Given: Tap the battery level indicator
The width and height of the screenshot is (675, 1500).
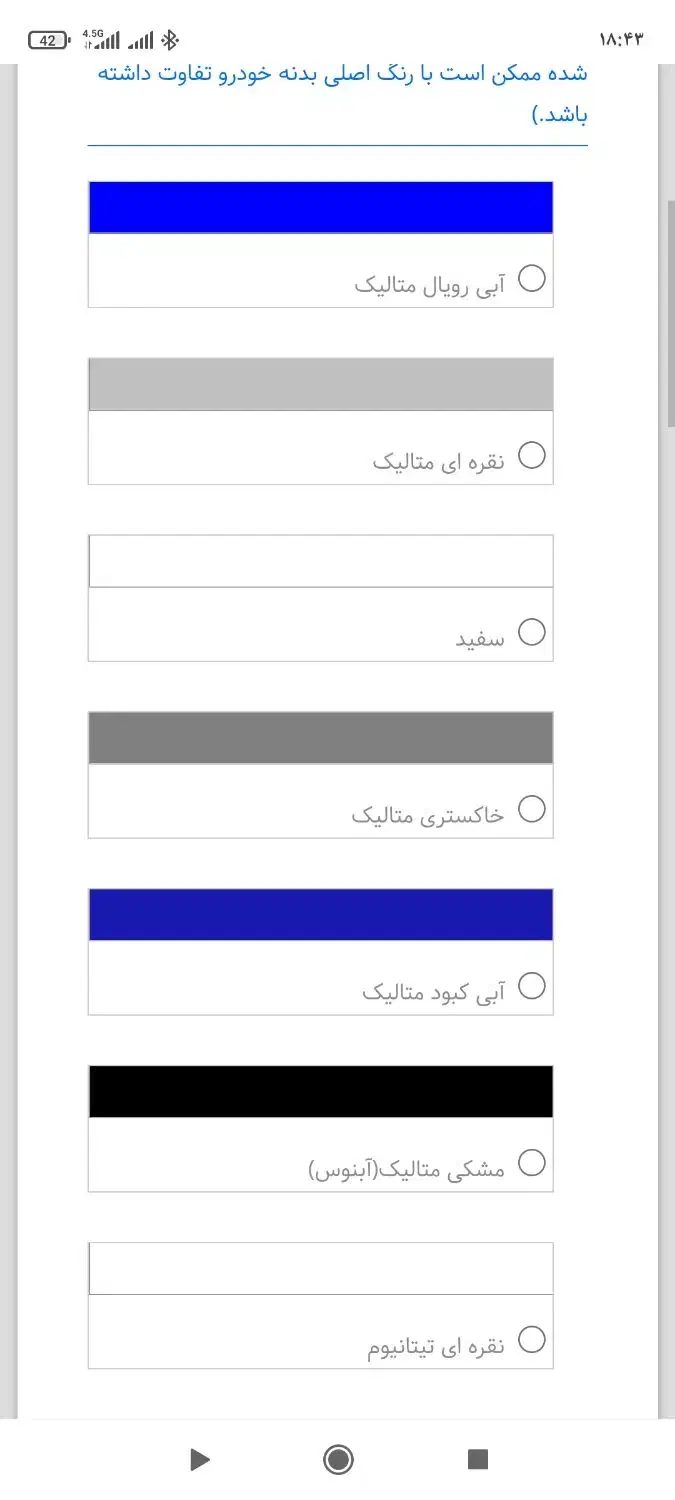Looking at the screenshot, I should coord(48,41).
